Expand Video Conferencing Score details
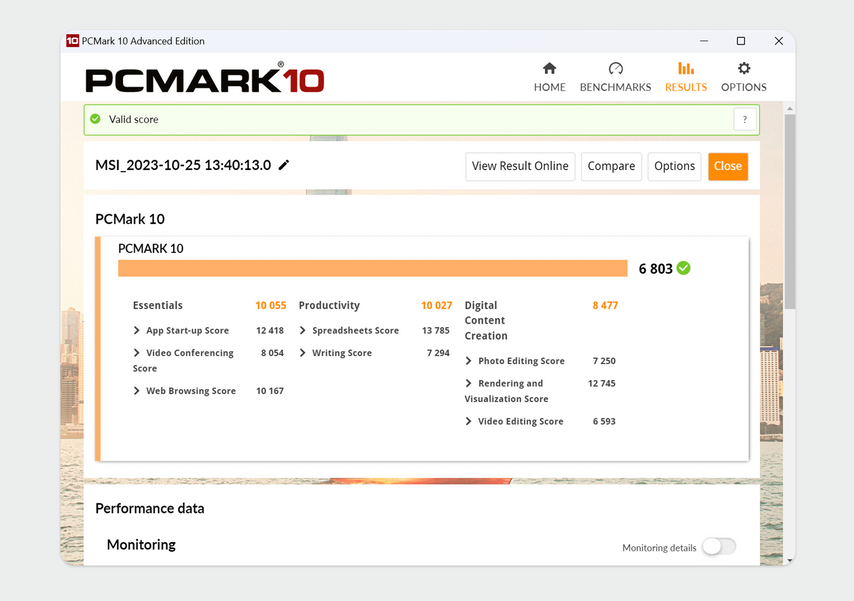The image size is (854, 601). [x=136, y=353]
